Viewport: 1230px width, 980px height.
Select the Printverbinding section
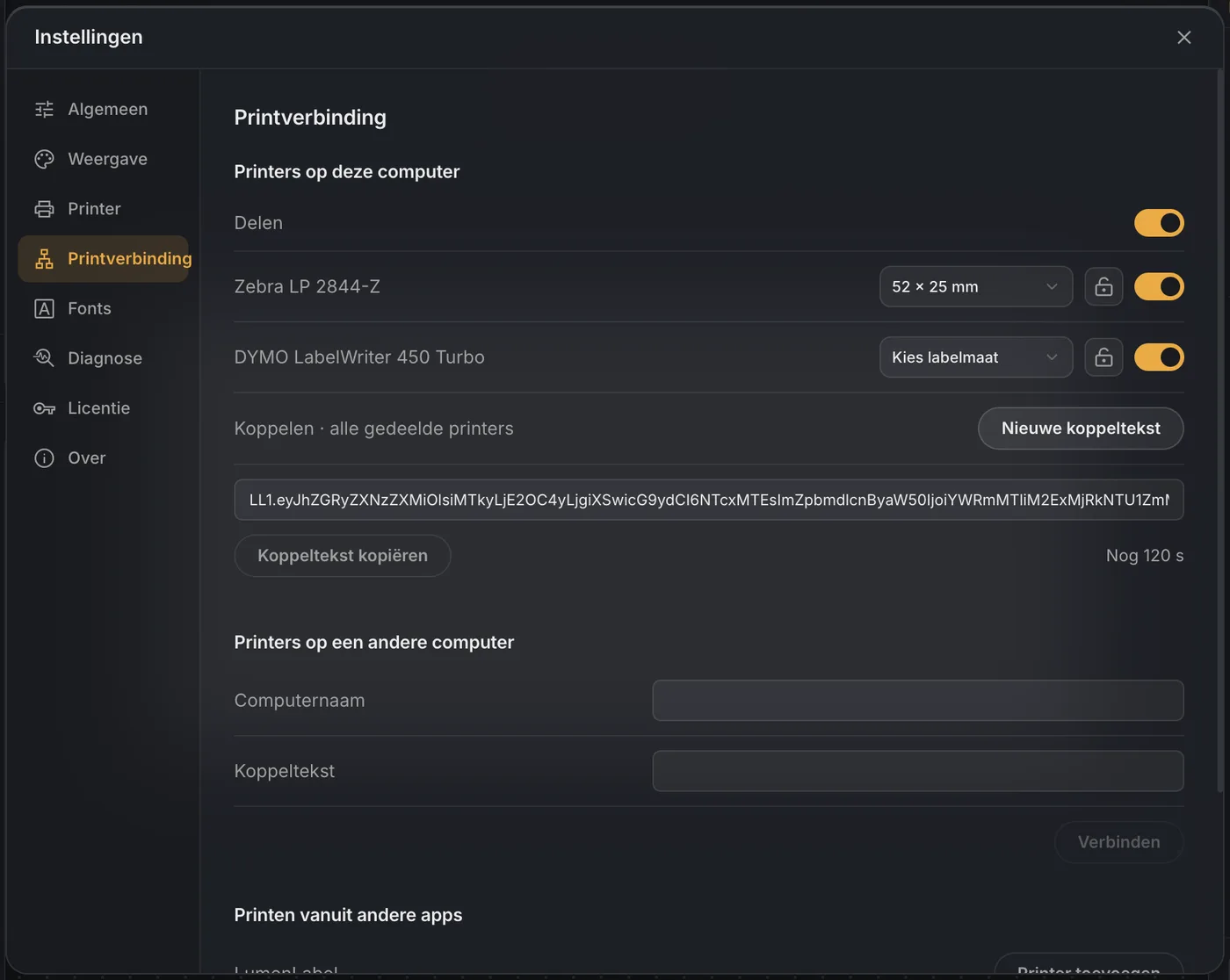[x=104, y=258]
